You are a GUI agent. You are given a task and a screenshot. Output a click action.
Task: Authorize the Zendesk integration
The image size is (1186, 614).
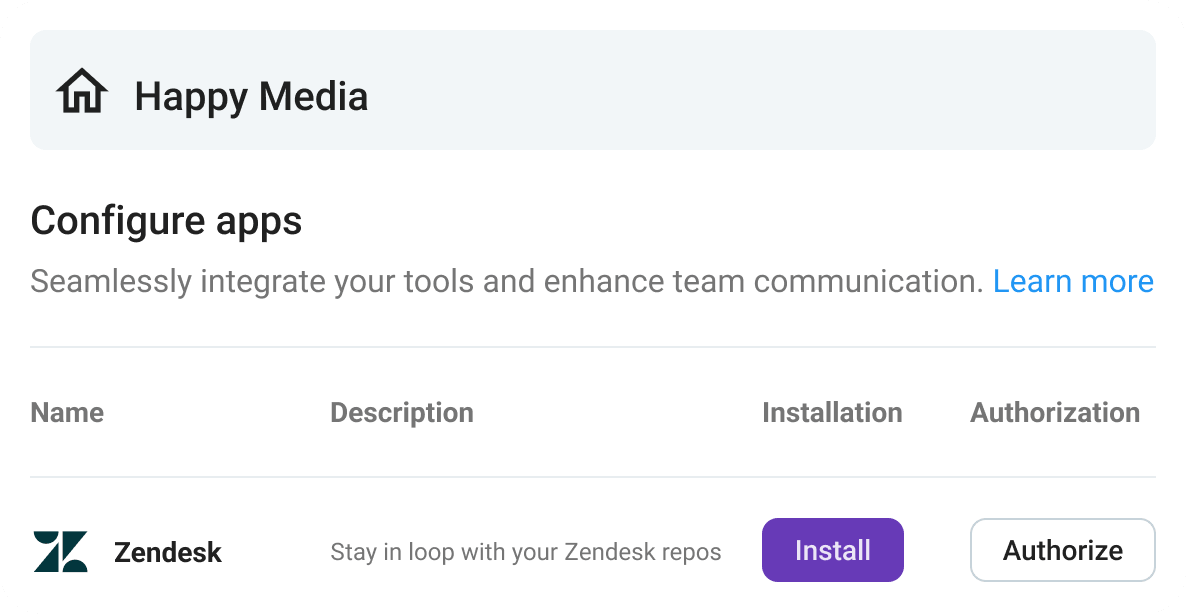click(1062, 549)
